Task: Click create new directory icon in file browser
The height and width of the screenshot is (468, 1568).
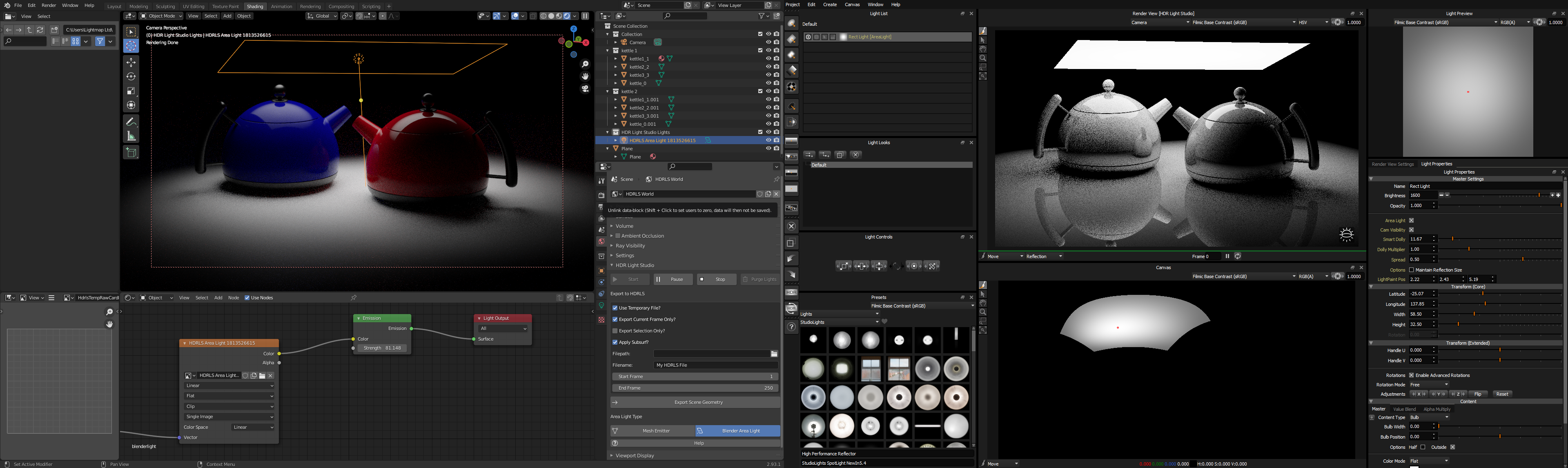Action: point(54,30)
